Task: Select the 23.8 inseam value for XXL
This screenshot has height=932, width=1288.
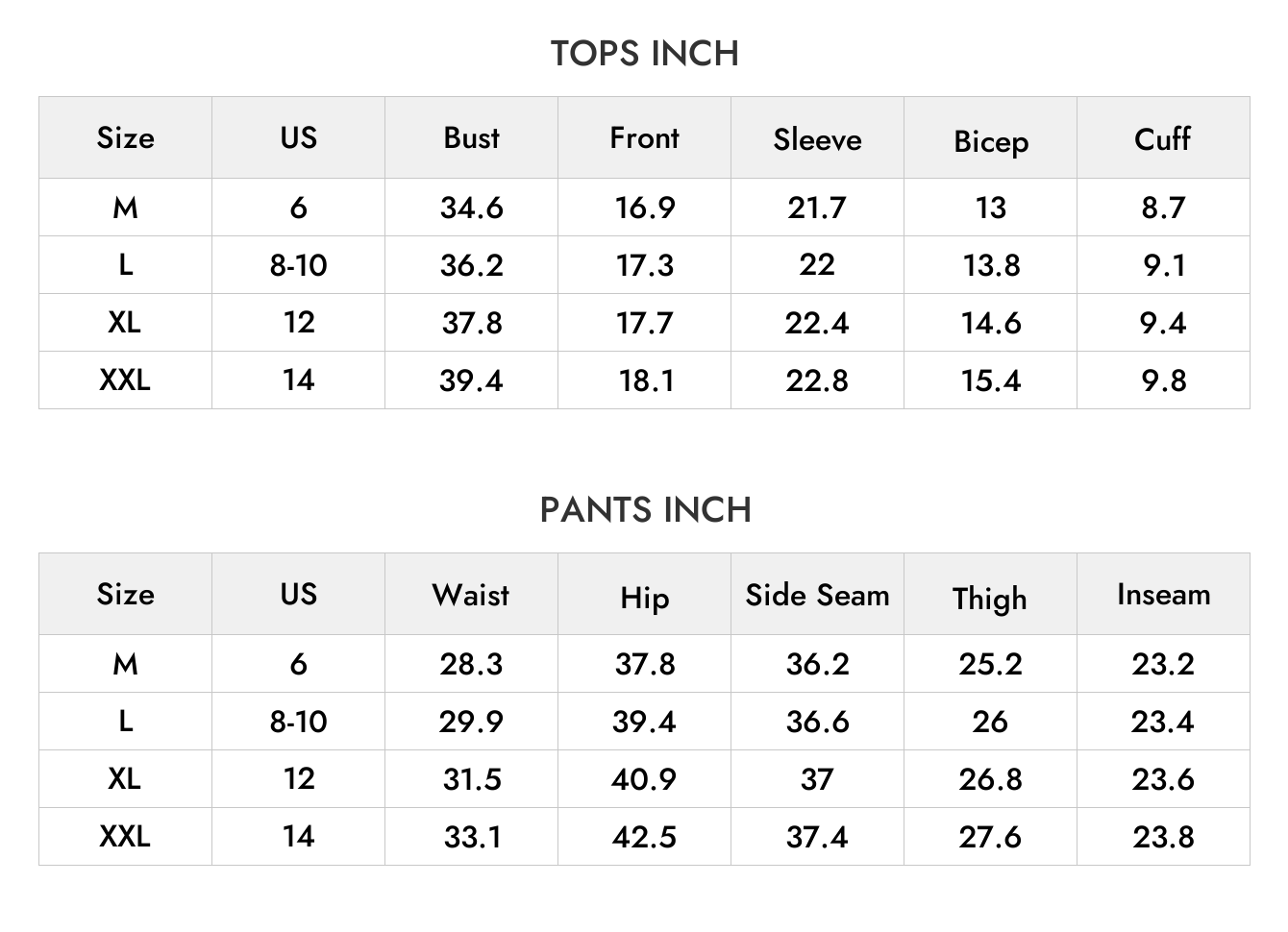Action: tap(1163, 837)
